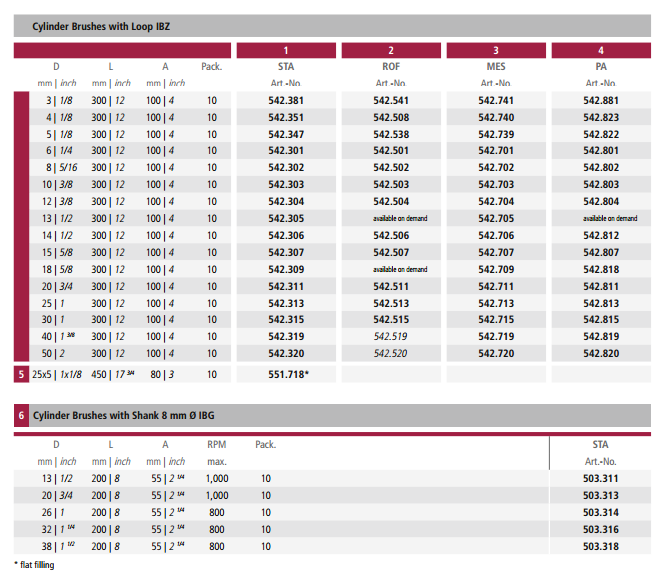Select italic article number 542.519

point(390,337)
